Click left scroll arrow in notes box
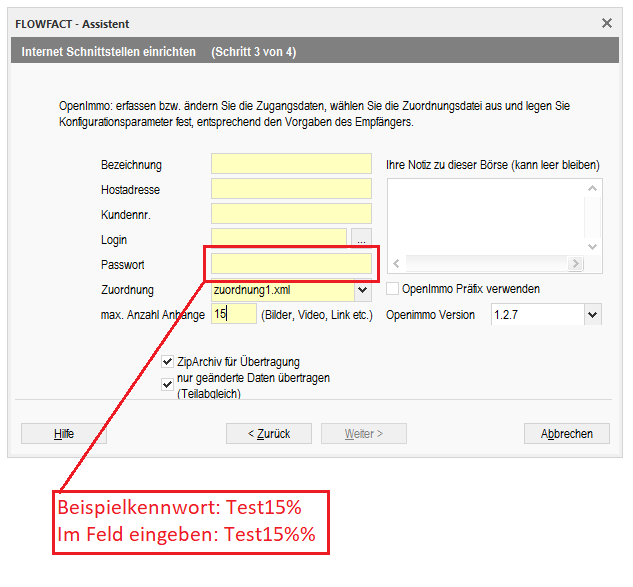633x587 pixels. pyautogui.click(x=396, y=264)
